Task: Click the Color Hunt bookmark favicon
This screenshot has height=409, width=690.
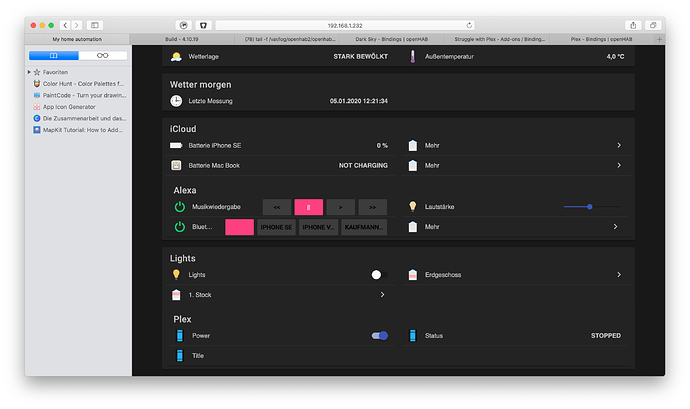Action: pyautogui.click(x=37, y=84)
